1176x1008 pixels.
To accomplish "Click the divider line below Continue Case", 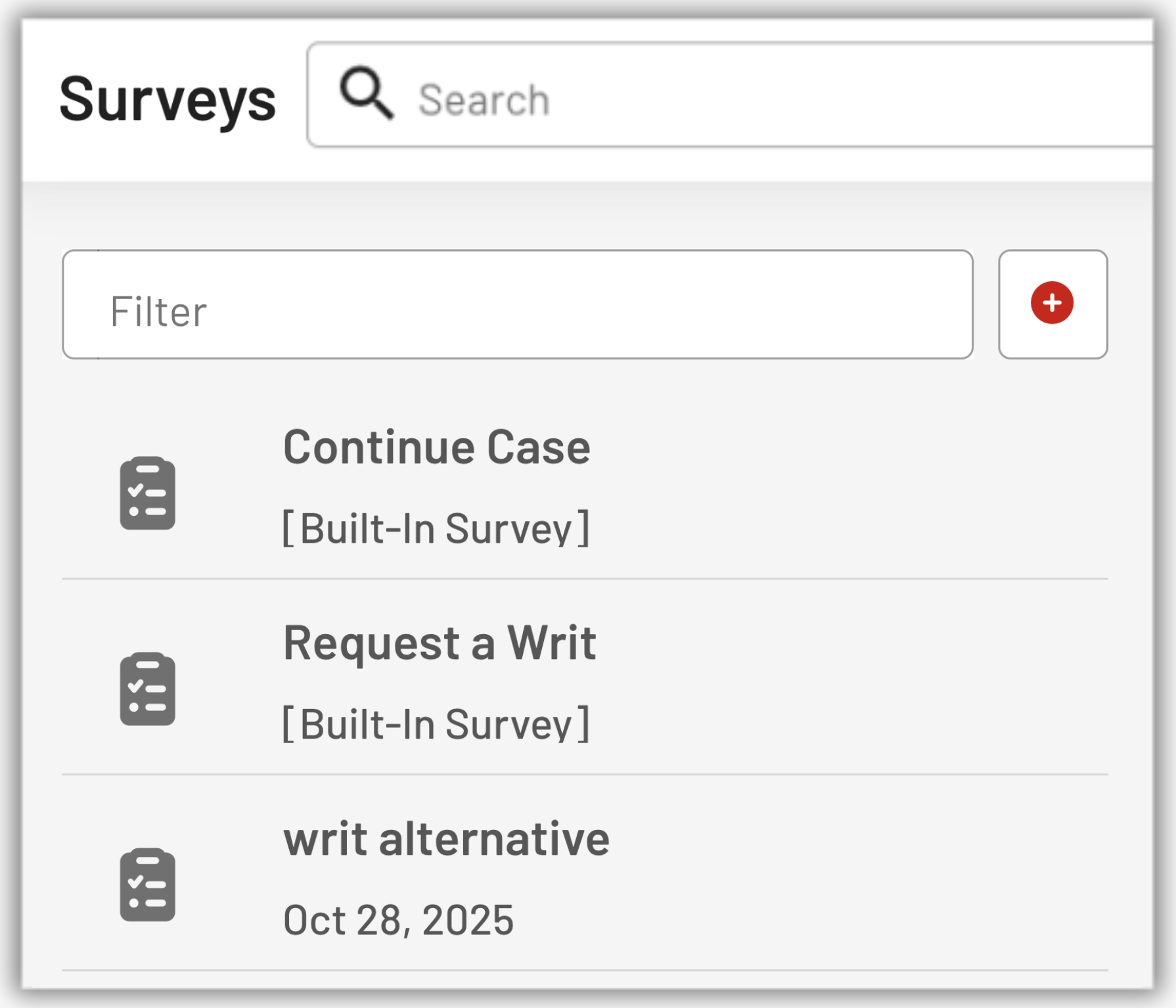I will tap(585, 579).
